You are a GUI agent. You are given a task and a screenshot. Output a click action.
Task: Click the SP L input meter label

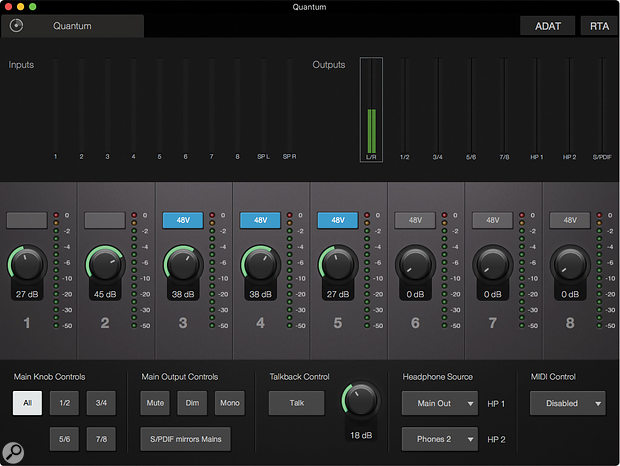point(263,157)
